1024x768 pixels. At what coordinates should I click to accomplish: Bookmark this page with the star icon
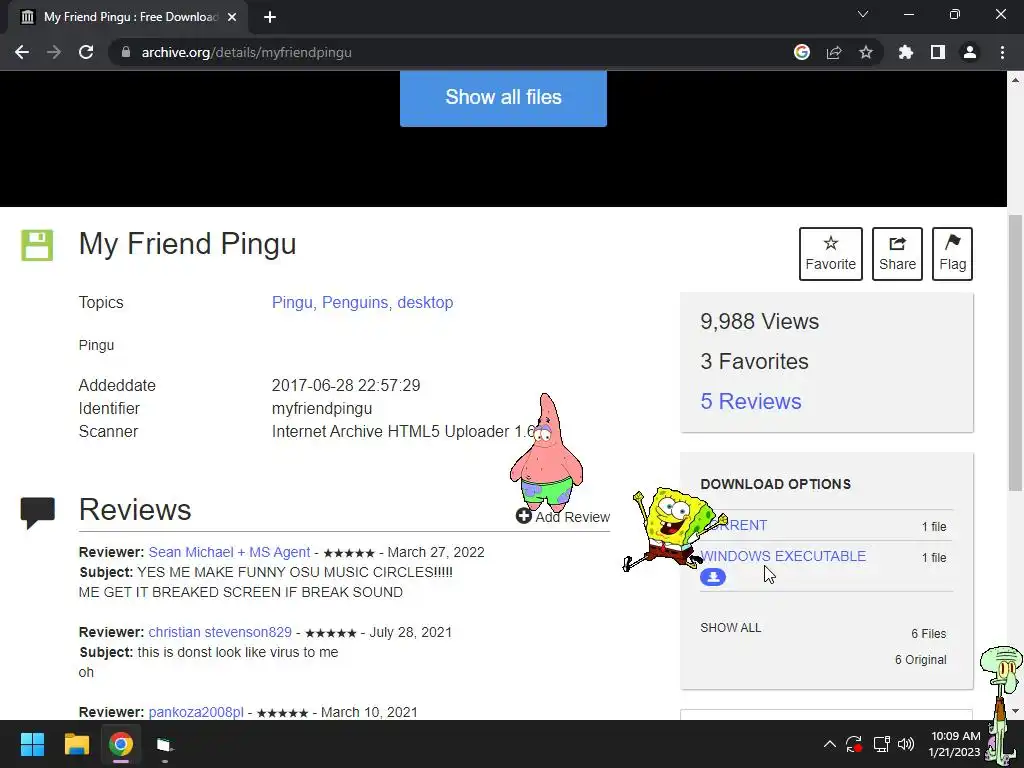866,52
